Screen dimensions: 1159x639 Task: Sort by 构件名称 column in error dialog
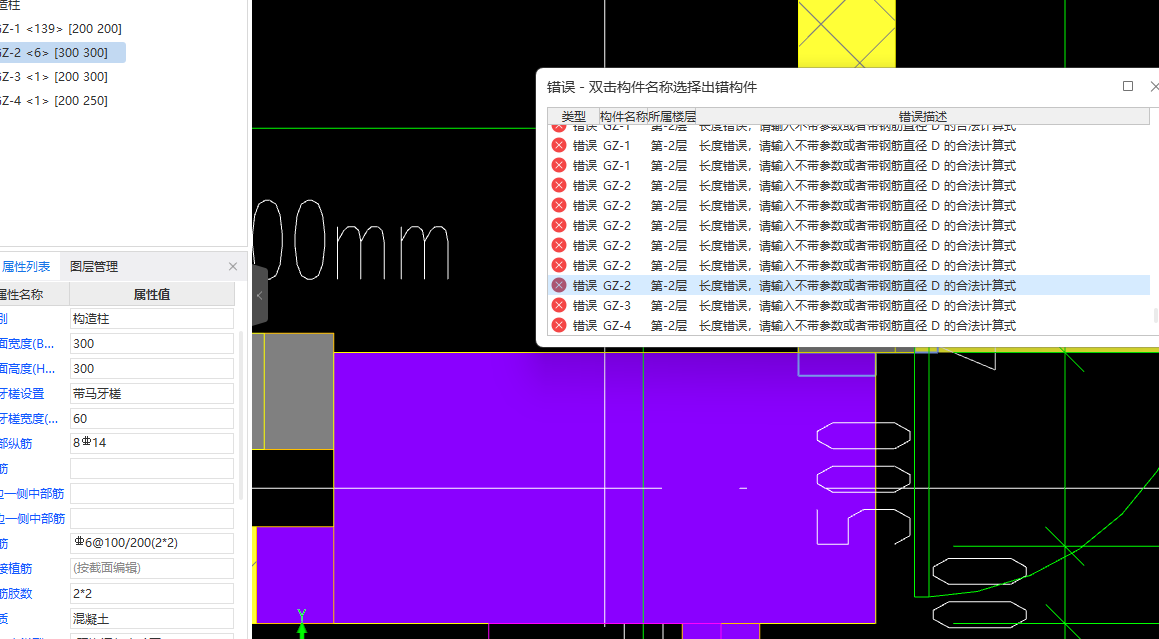(623, 116)
